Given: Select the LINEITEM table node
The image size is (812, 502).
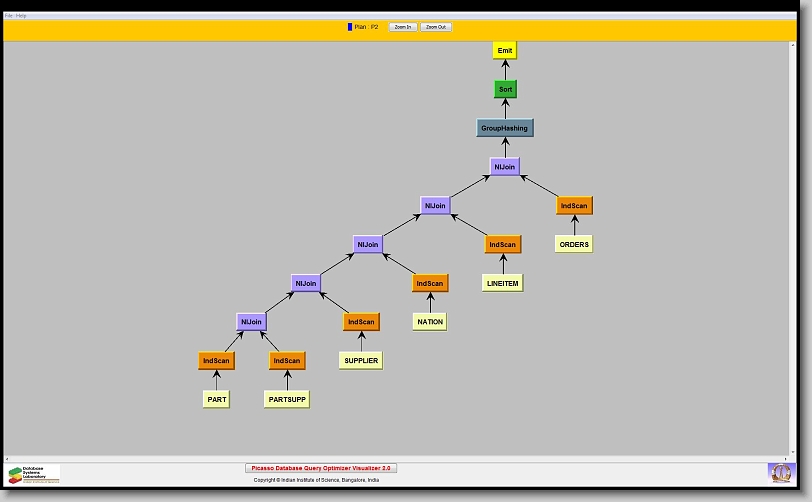Looking at the screenshot, I should click(503, 283).
